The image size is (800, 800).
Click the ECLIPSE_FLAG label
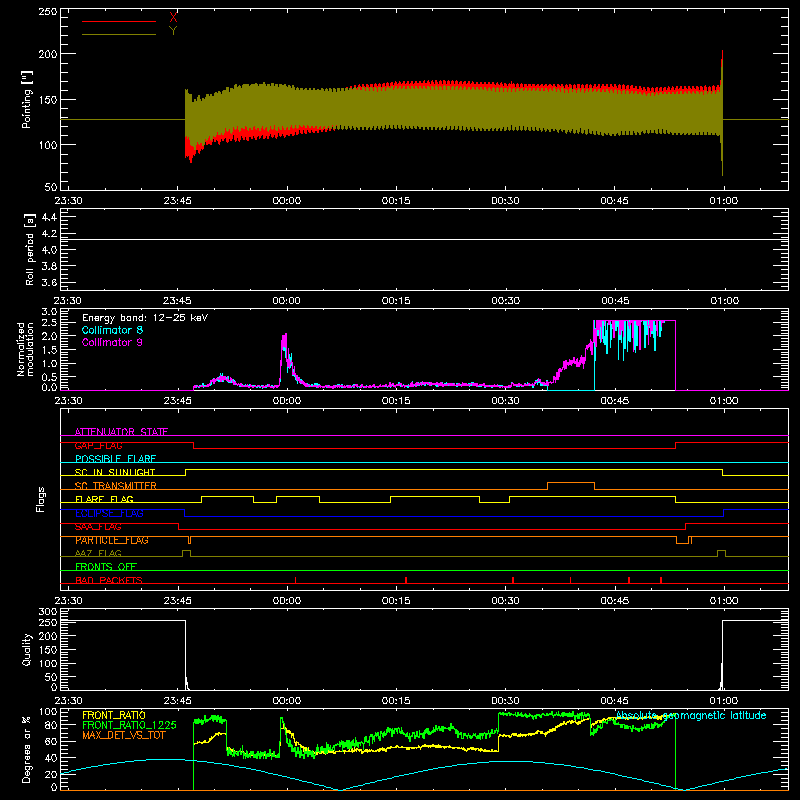(109, 513)
